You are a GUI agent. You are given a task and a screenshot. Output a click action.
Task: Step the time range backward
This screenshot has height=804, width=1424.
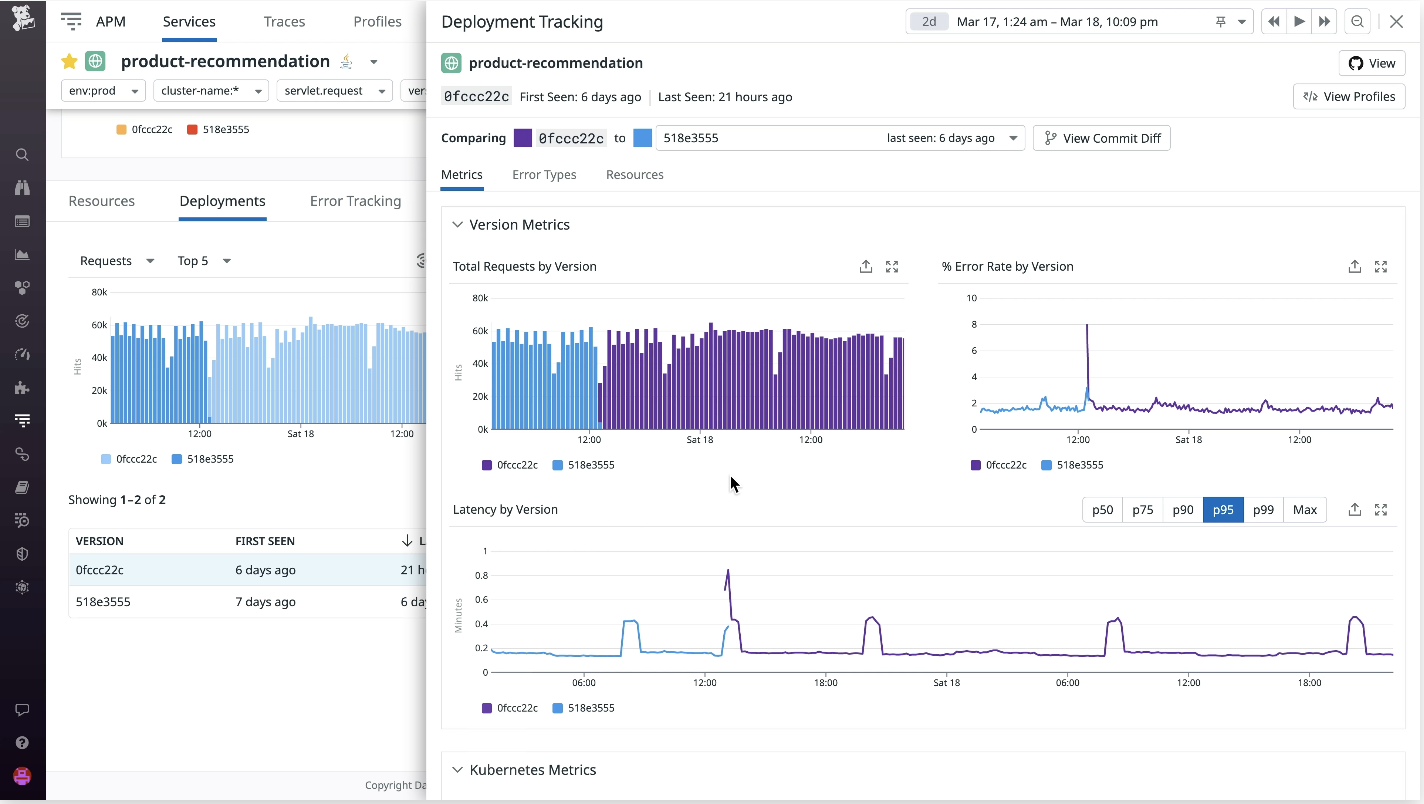pos(1273,21)
